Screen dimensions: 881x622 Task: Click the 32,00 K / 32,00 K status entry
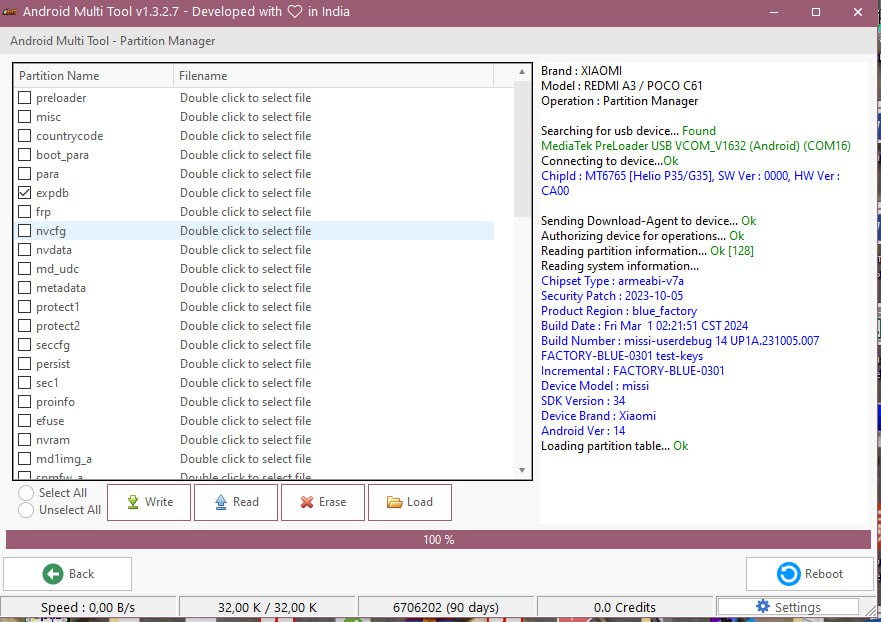click(x=267, y=607)
